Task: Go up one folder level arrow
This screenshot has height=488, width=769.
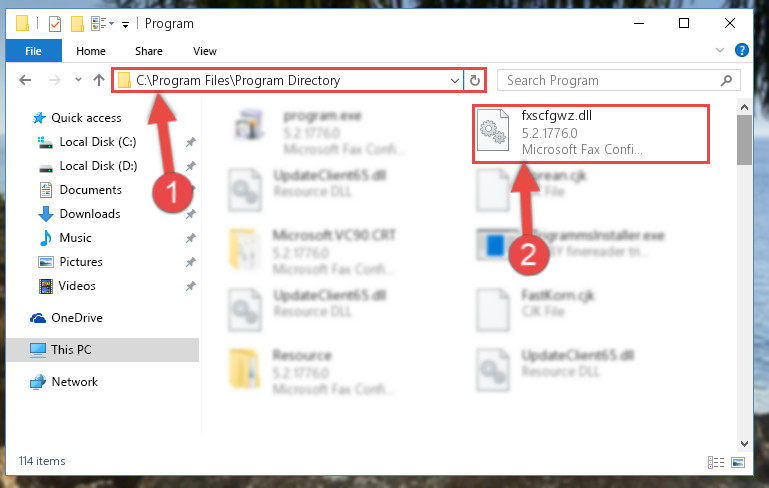Action: pos(99,80)
